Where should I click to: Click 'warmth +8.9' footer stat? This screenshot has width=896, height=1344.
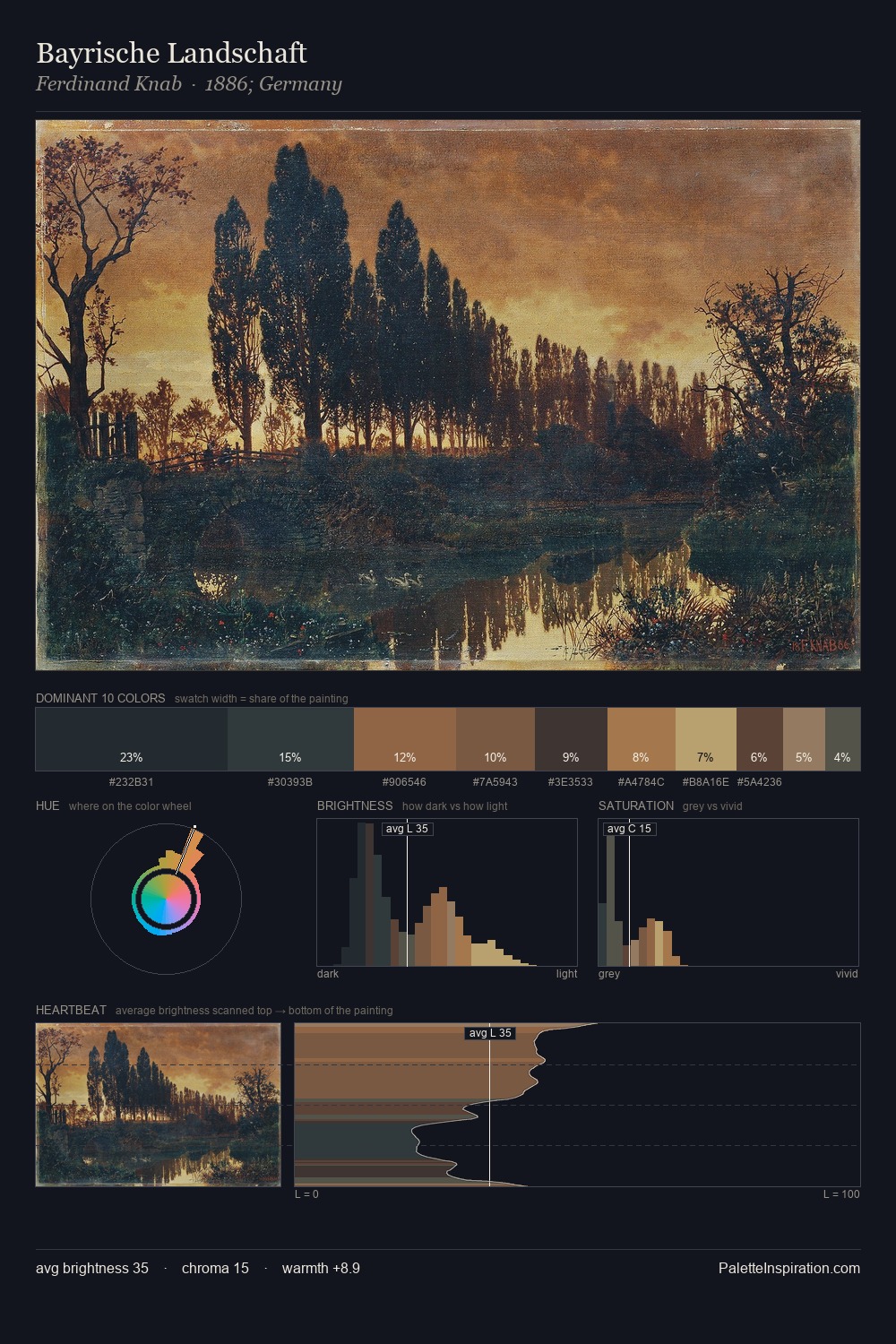321,1268
